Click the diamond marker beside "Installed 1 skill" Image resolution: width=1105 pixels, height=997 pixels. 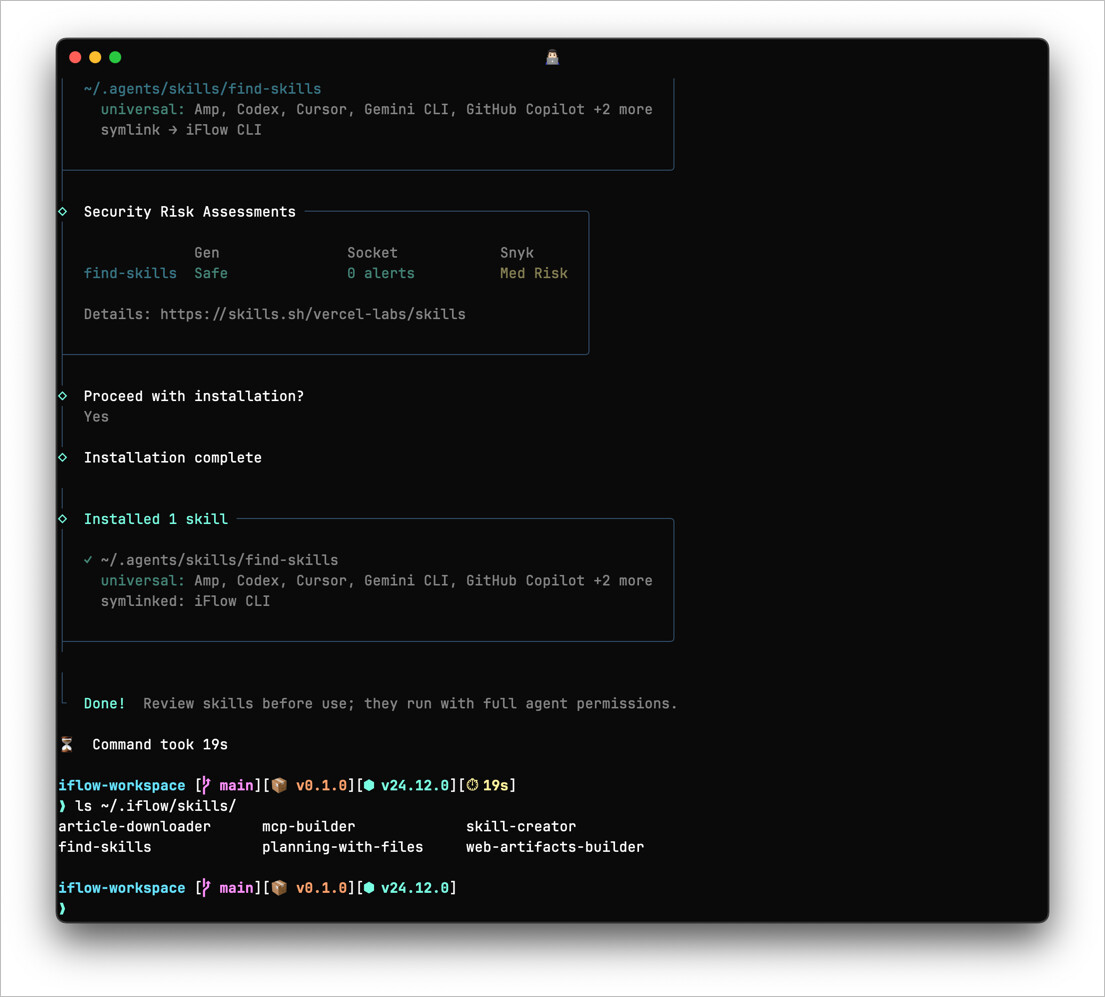pos(63,519)
